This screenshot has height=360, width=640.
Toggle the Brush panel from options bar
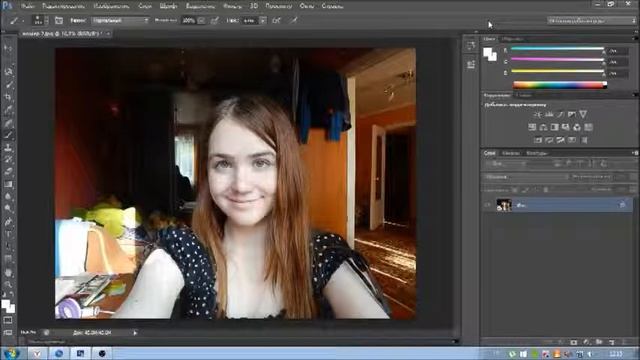pyautogui.click(x=59, y=20)
